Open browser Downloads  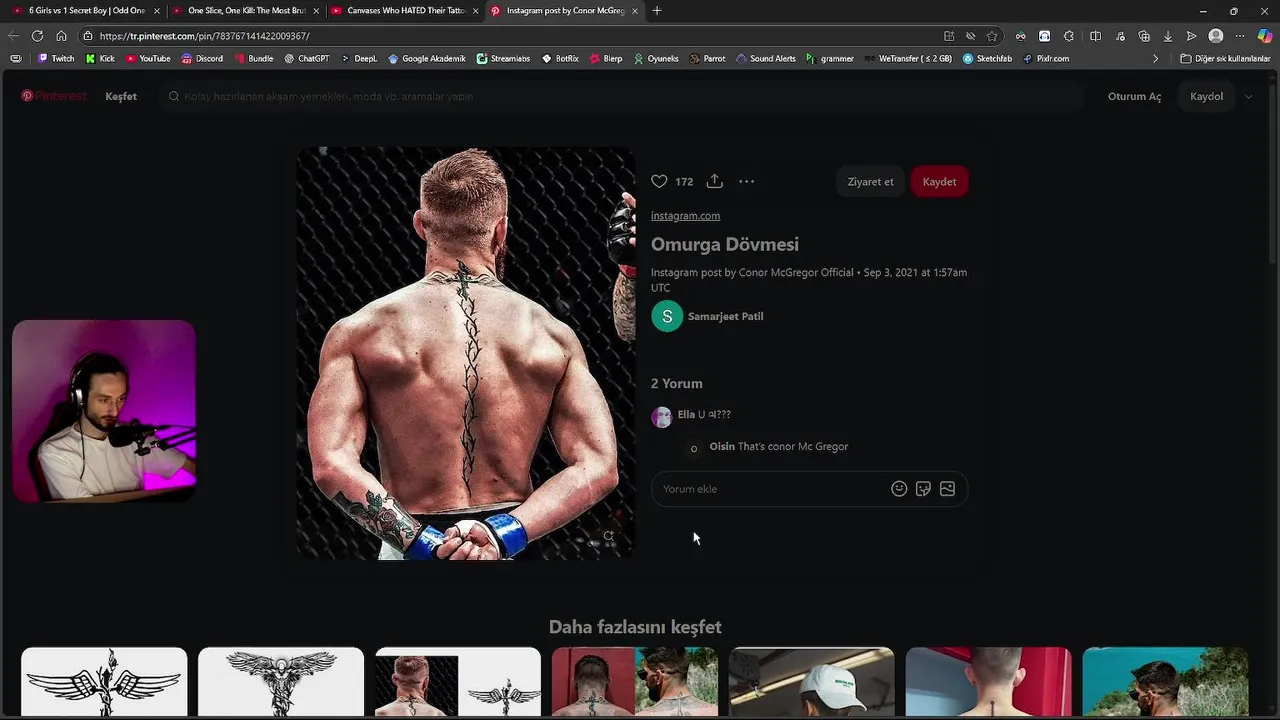[x=1167, y=36]
